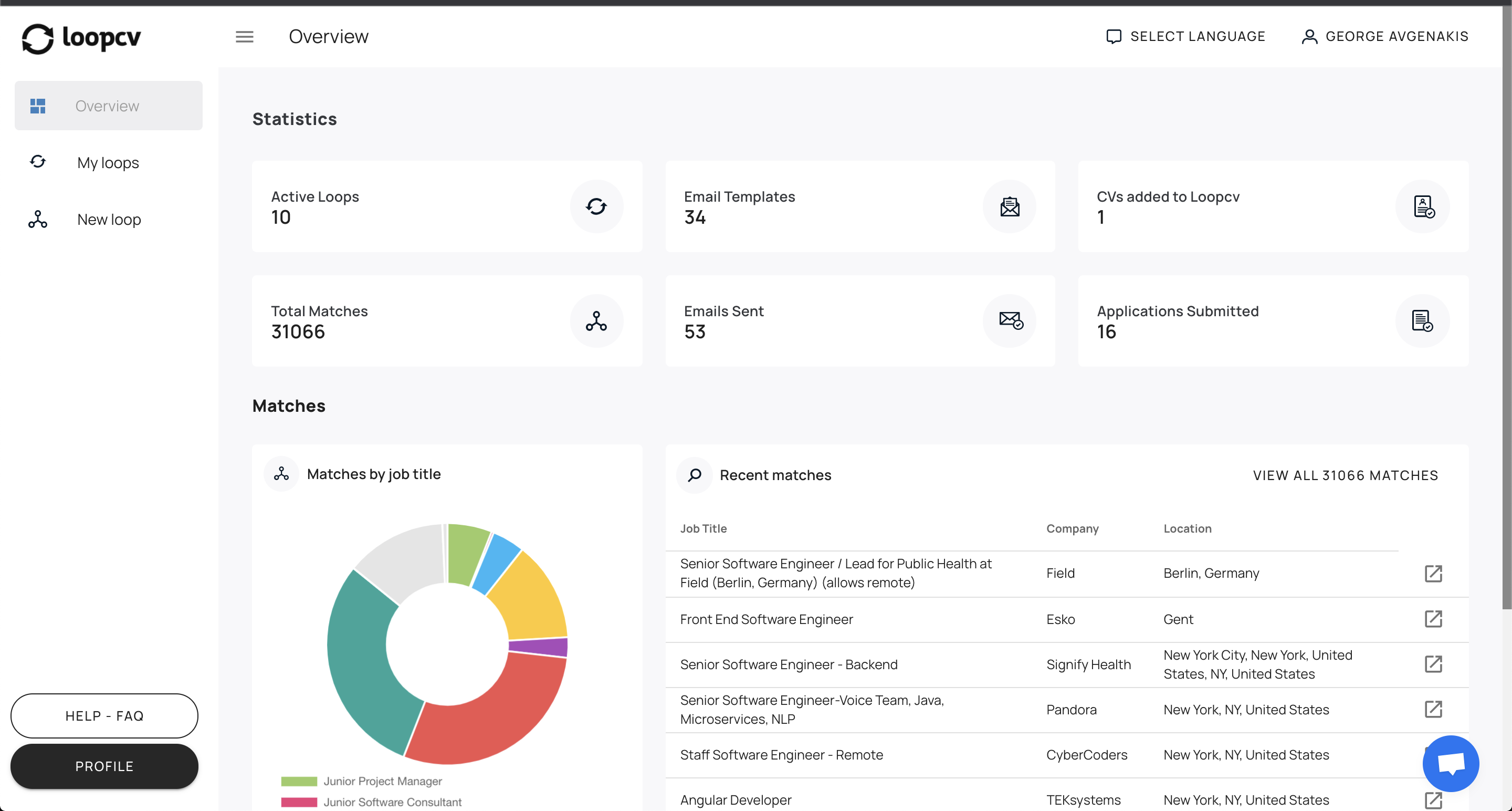Screen dimensions: 1512x811
Task: Go to My loops page
Action: click(x=108, y=163)
